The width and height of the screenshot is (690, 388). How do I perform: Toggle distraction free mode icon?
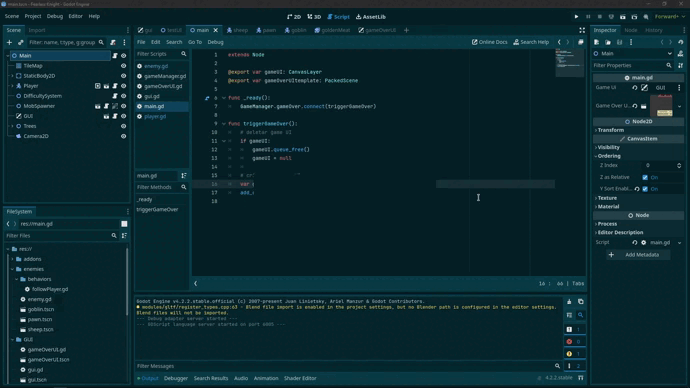[x=582, y=30]
